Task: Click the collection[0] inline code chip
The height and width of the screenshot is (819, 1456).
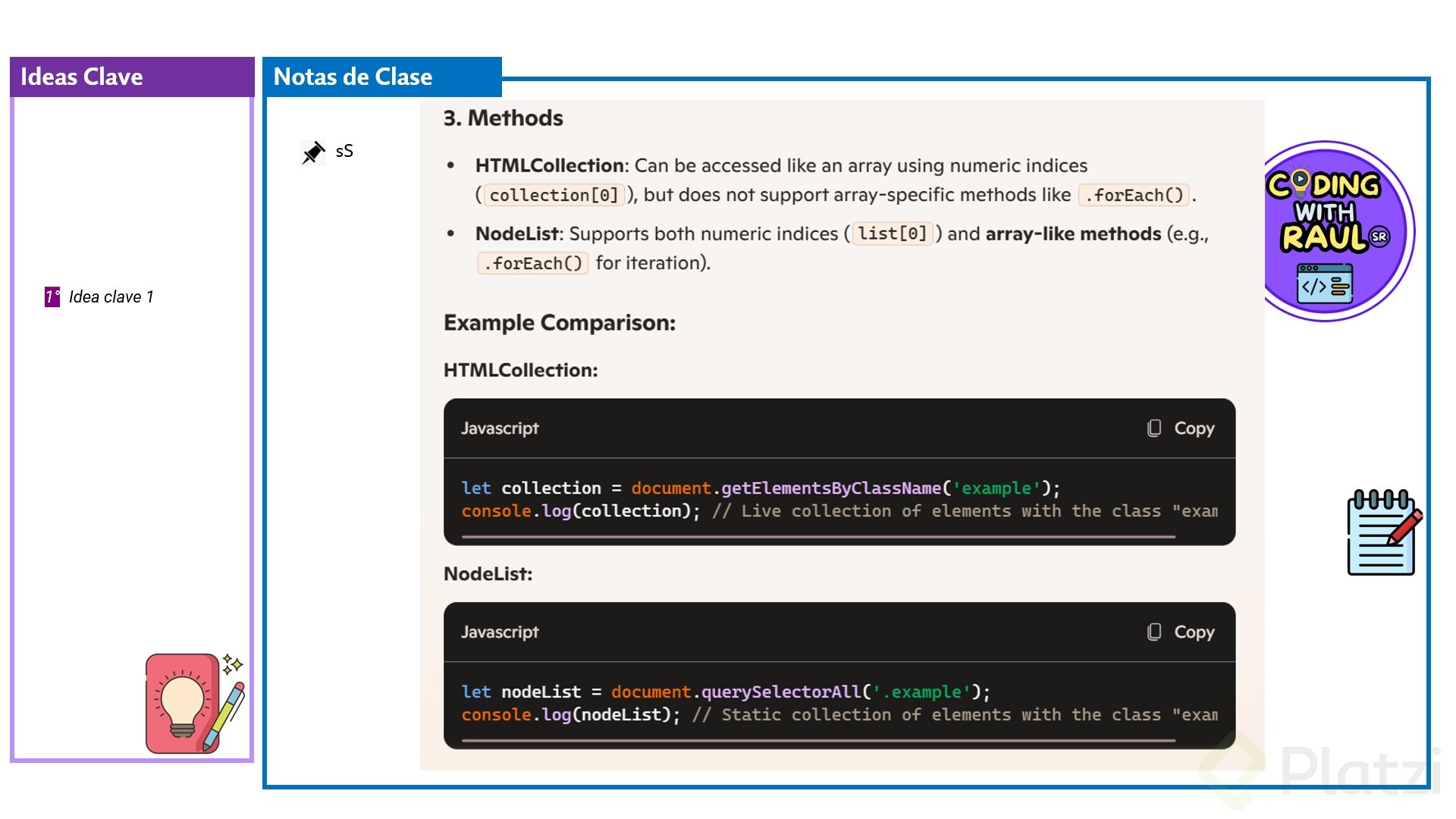Action: pos(554,196)
